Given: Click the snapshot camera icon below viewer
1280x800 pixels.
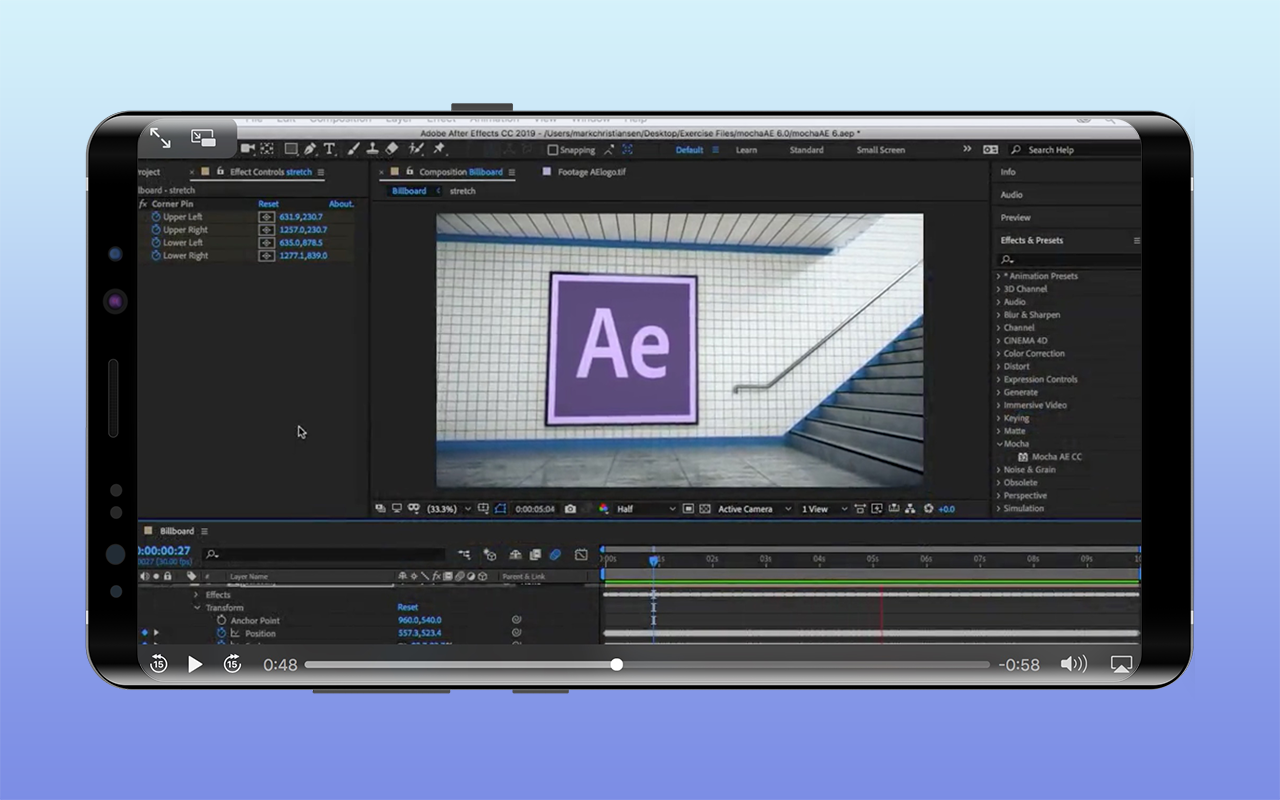Looking at the screenshot, I should pos(570,509).
